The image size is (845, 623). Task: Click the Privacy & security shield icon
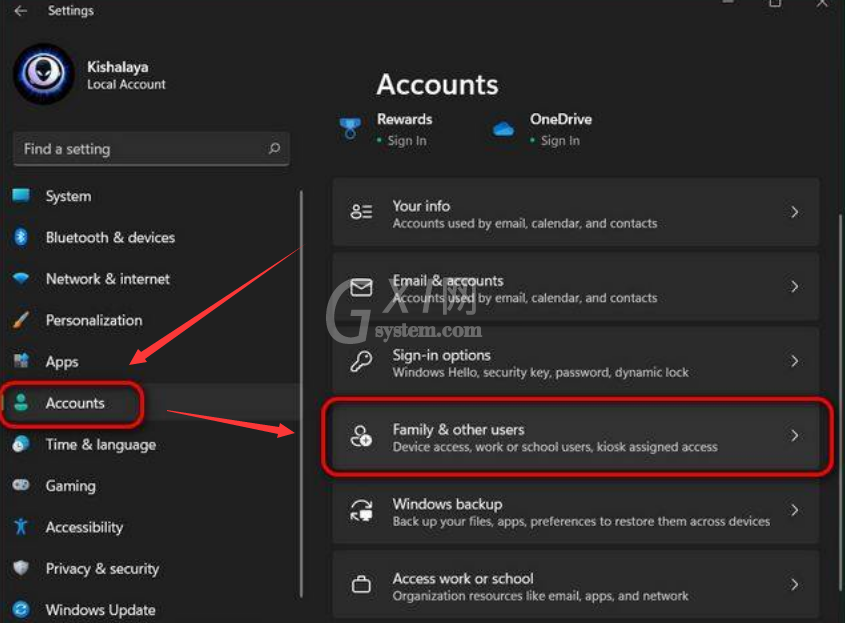click(21, 567)
